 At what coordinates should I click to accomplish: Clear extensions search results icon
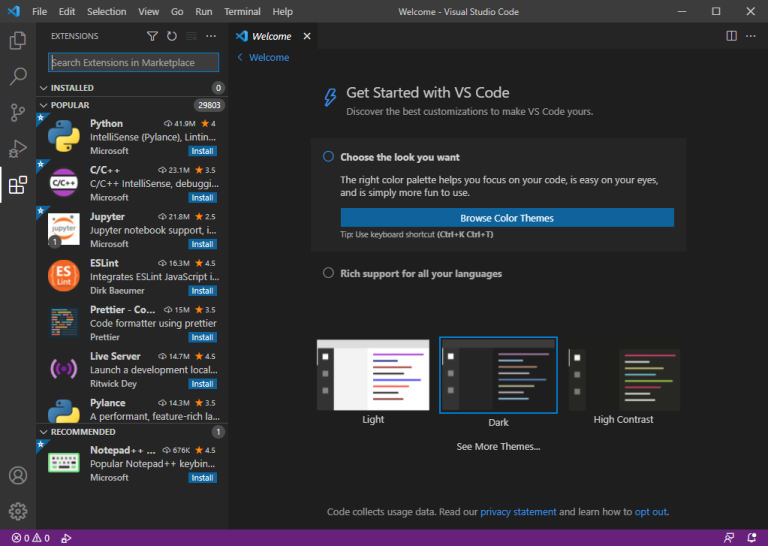[192, 36]
